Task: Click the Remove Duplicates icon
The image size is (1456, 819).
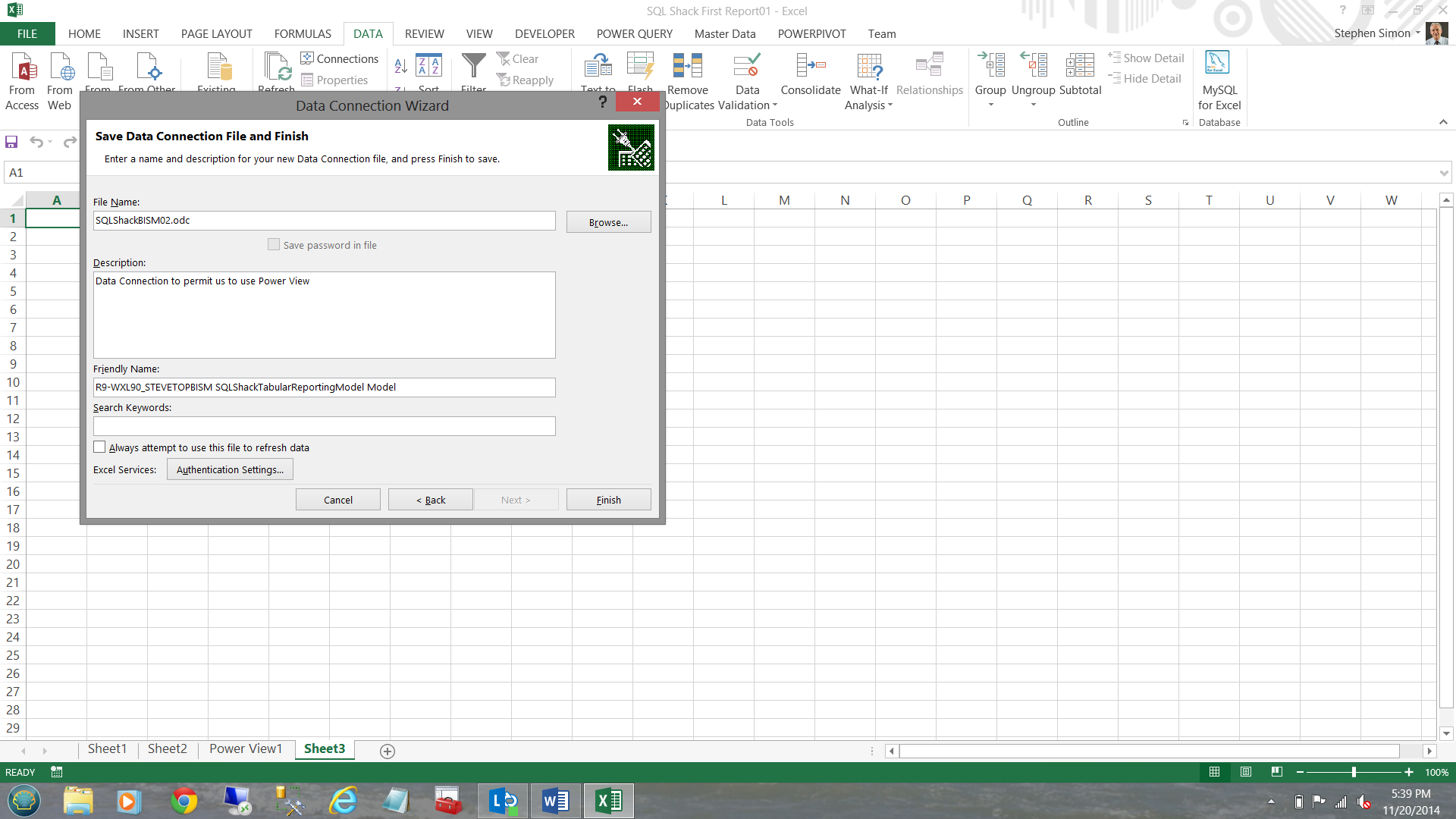Action: (687, 66)
